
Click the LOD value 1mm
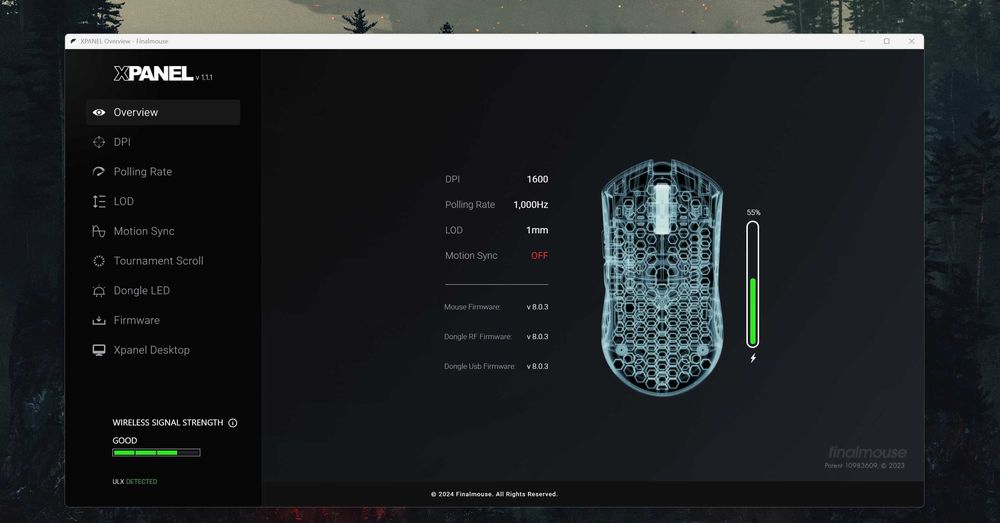(537, 230)
